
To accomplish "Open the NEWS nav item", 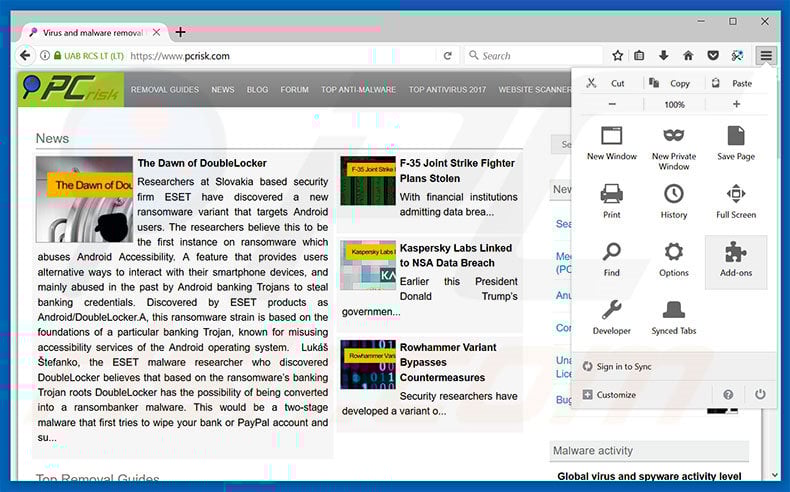I will [223, 90].
